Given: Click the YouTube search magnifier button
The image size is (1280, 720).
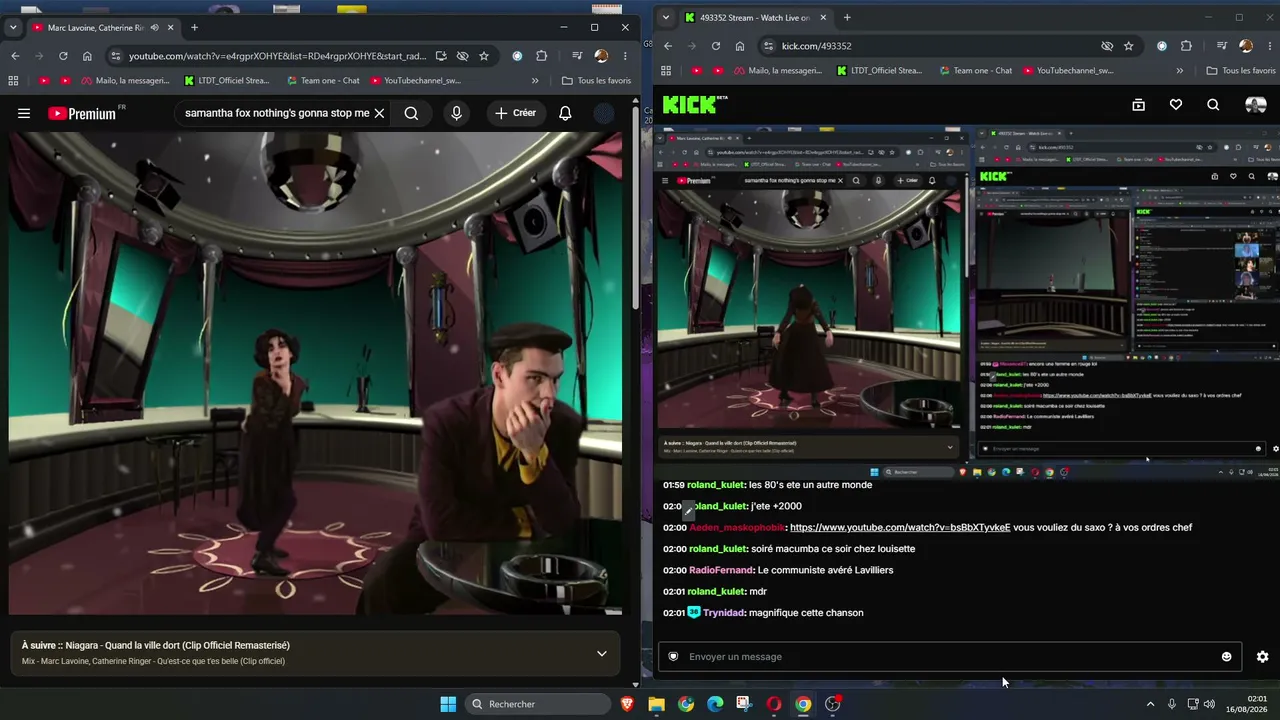Looking at the screenshot, I should (411, 113).
